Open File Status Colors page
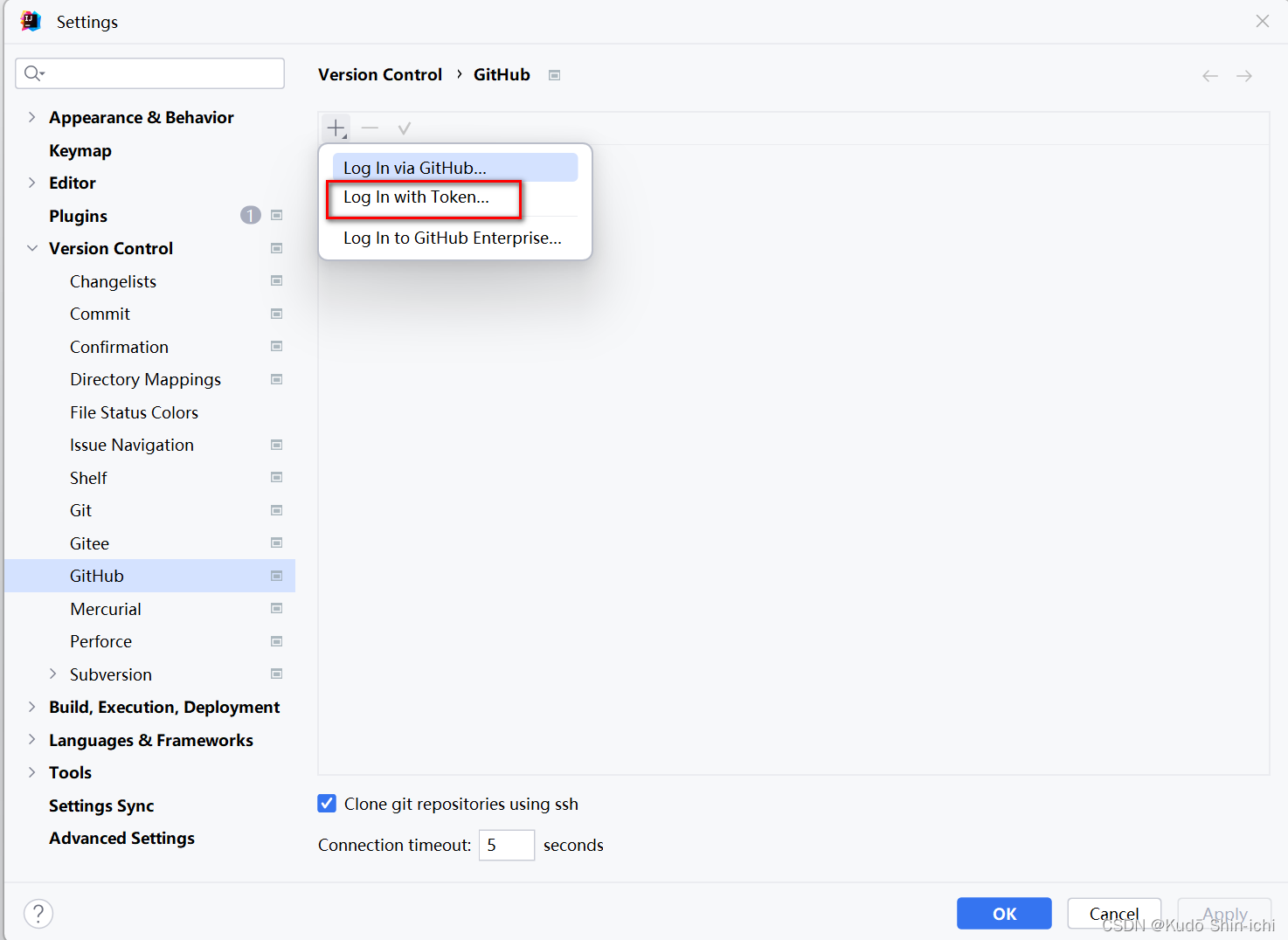 (135, 412)
